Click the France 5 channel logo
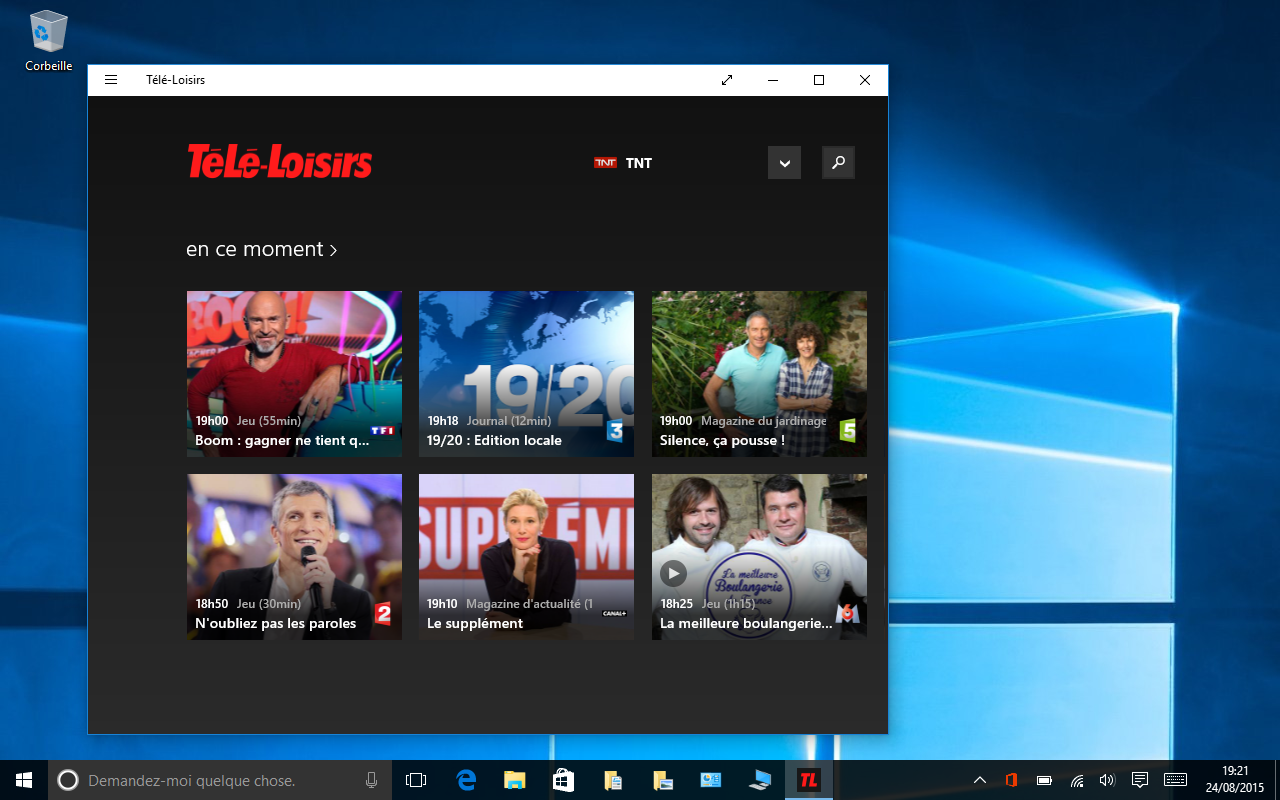Screen dimensions: 1280x800 (848, 431)
